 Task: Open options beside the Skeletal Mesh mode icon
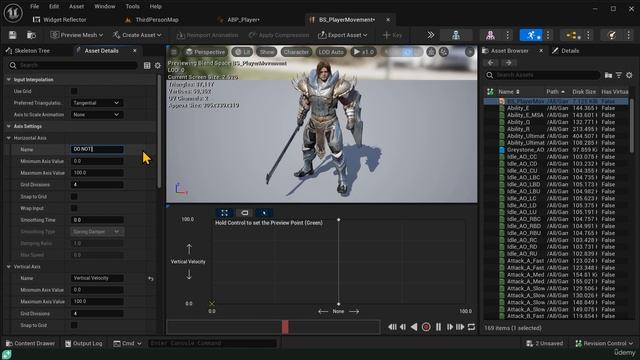pos(508,35)
